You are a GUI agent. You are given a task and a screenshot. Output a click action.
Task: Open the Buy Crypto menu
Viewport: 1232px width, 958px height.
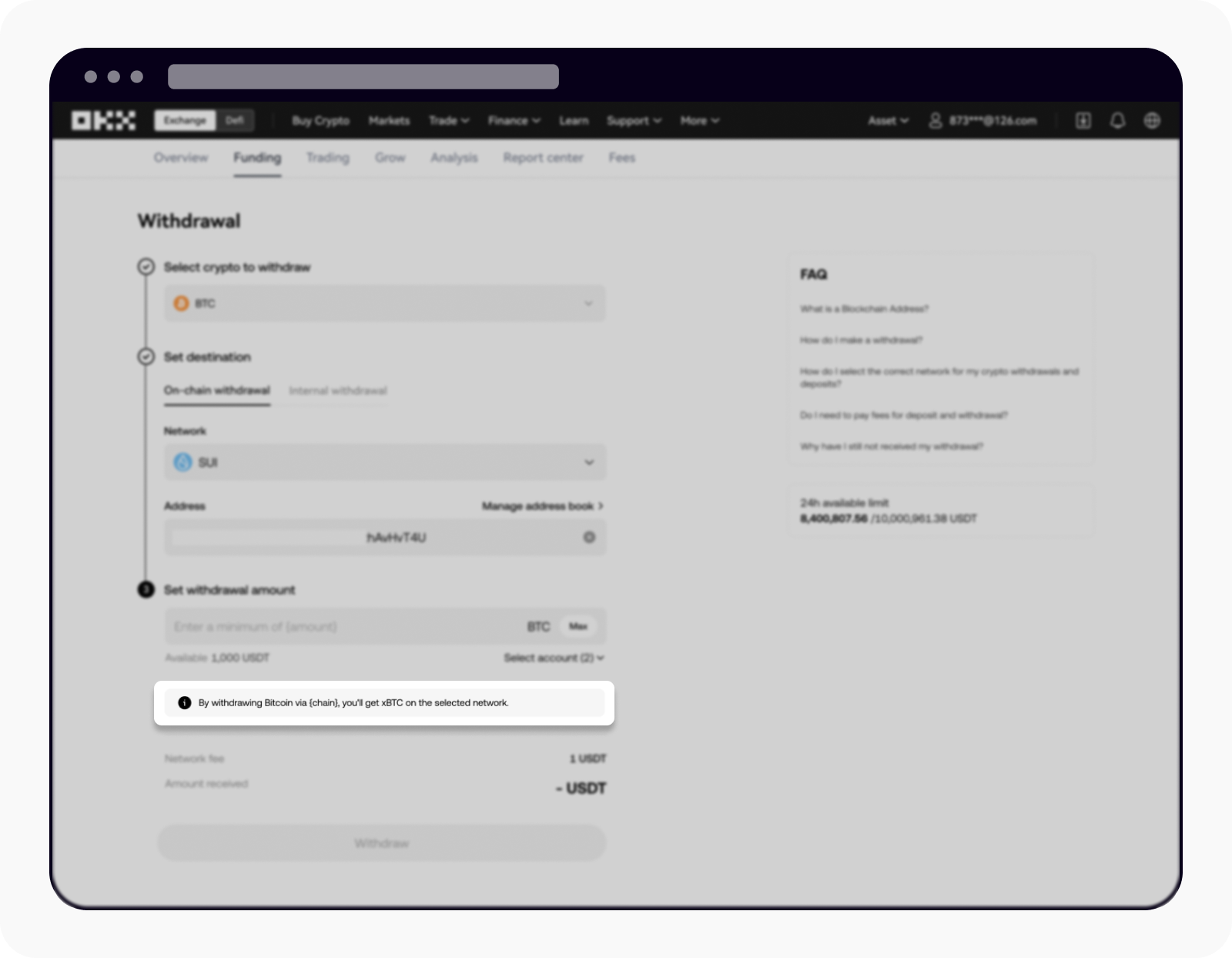click(x=321, y=121)
